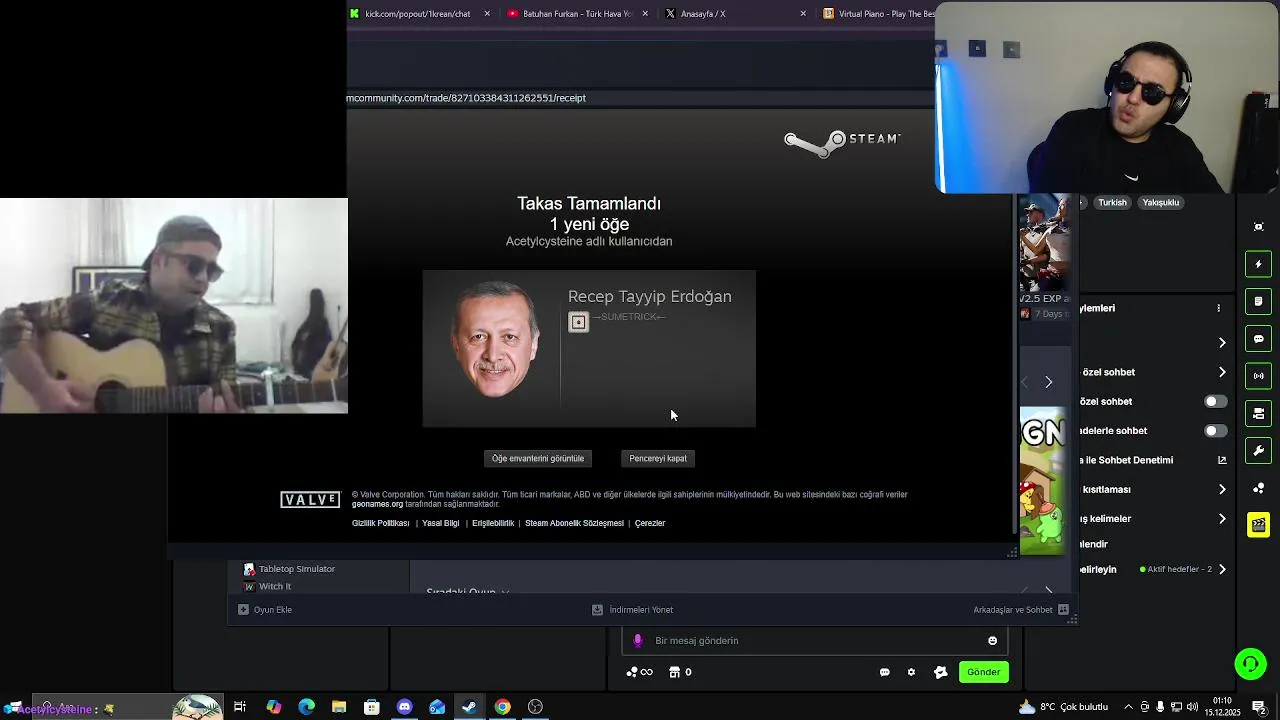Open 'Sohbet Denetimi' external link icon
This screenshot has width=1280, height=720.
pos(1222,460)
